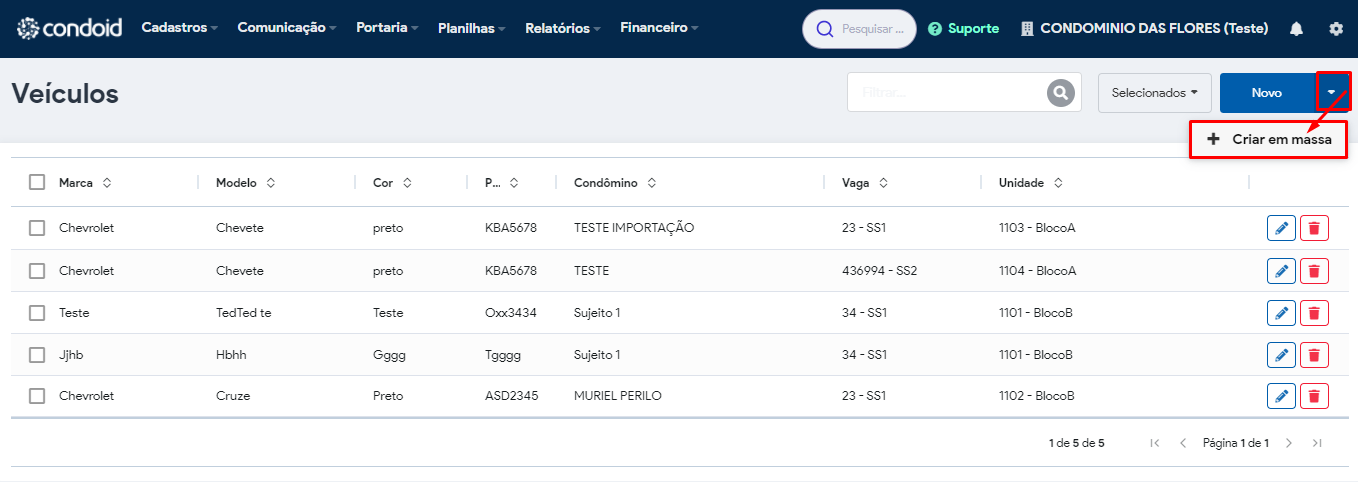1358x482 pixels.
Task: Edit the Cruze vehicle row
Action: (1281, 396)
